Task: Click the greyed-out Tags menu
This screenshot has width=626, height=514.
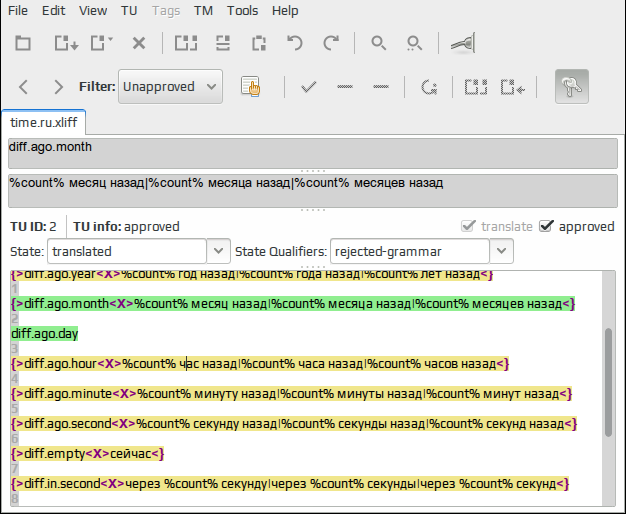Action: (166, 10)
